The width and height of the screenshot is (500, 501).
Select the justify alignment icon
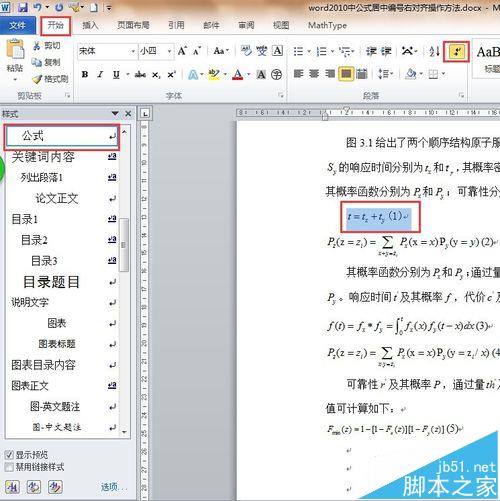[x=346, y=74]
